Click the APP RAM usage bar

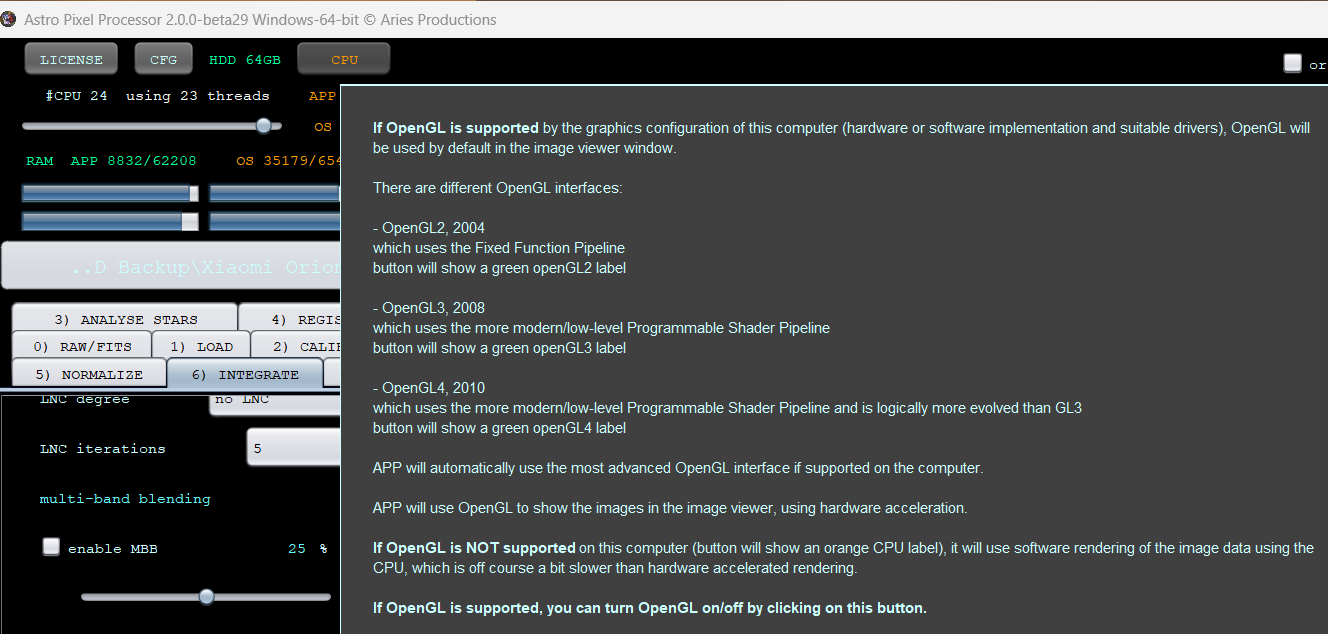click(110, 192)
